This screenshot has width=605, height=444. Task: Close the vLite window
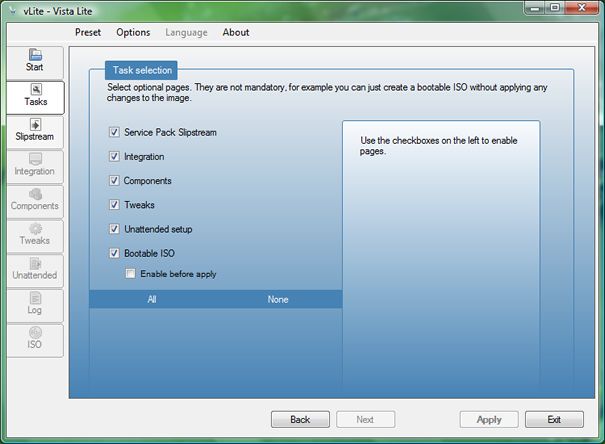[582, 8]
